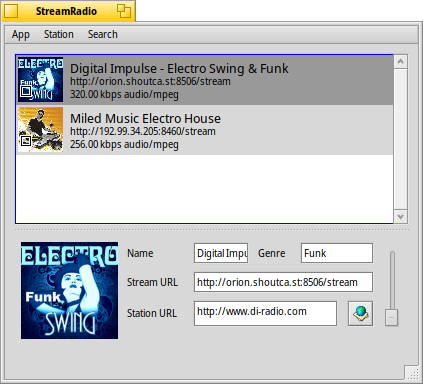The image size is (423, 384).
Task: Click stop icon on Digital Impulse thumbnail
Action: point(26,91)
